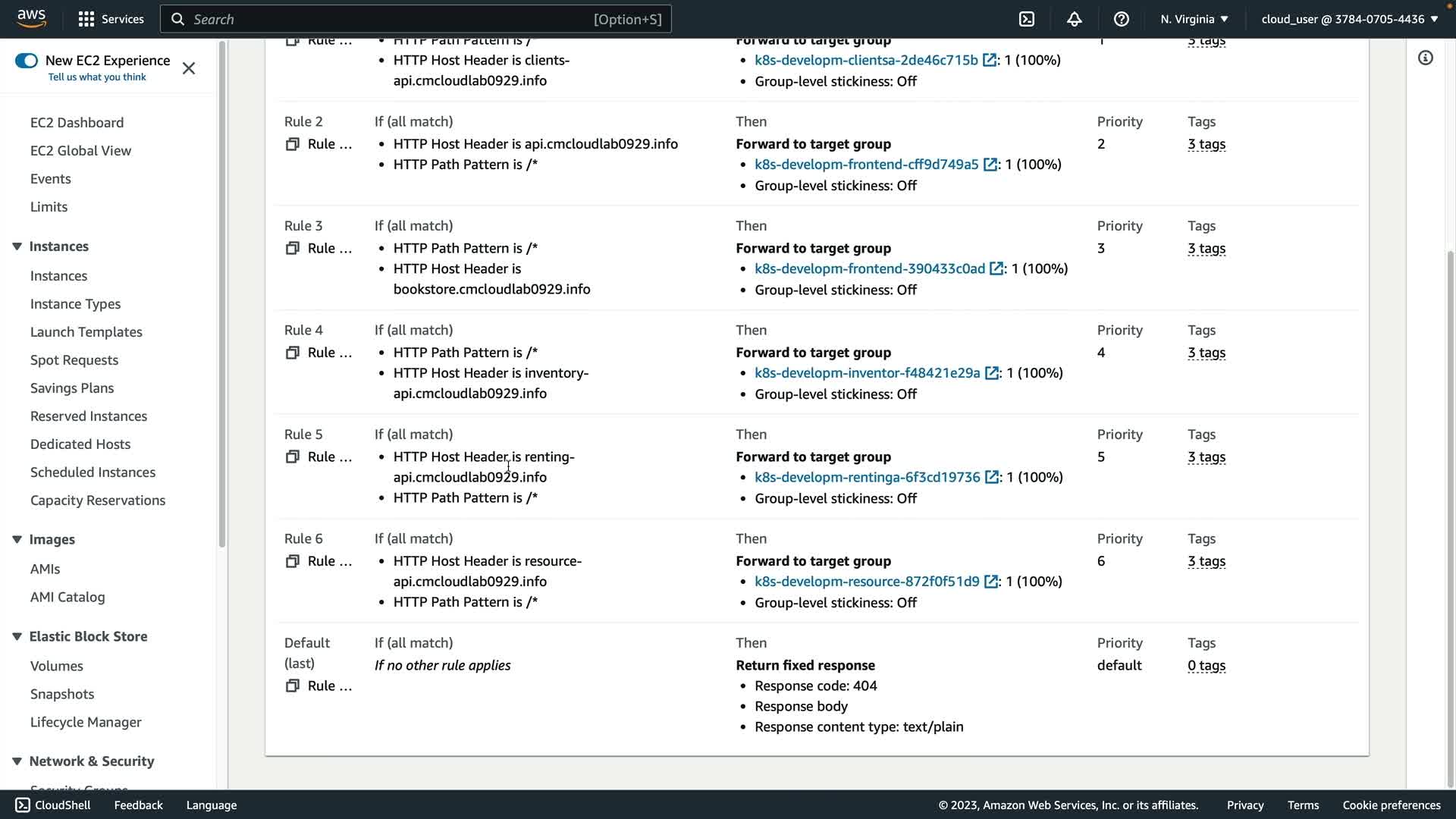Viewport: 1456px width, 819px height.
Task: Open the Services menu
Action: pos(111,19)
